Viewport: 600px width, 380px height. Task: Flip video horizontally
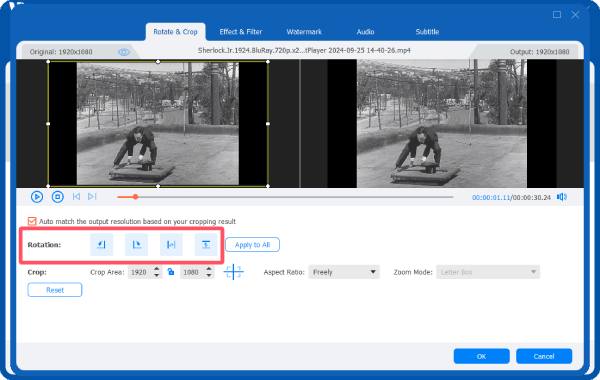click(x=171, y=245)
